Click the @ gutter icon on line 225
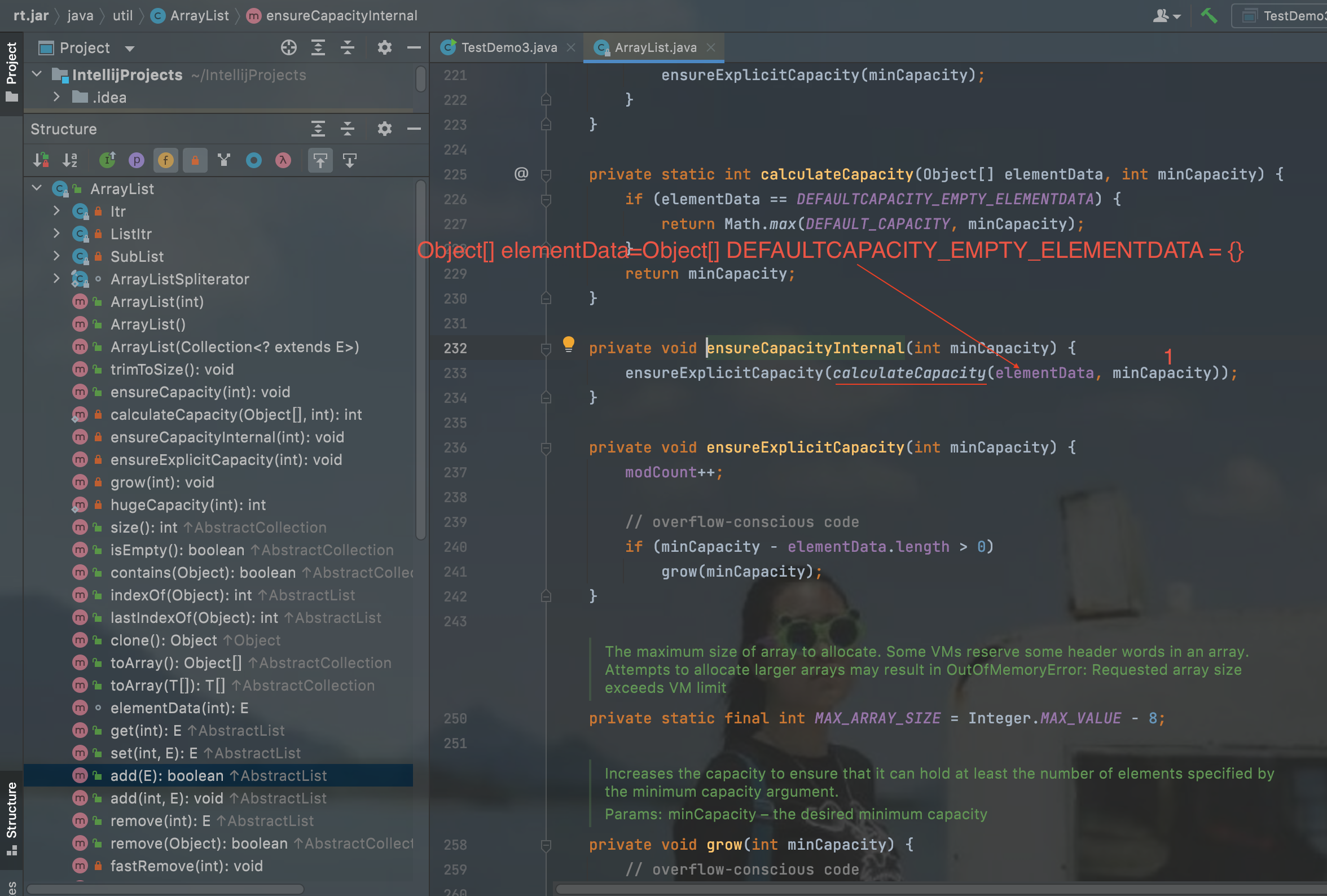This screenshot has height=896, width=1327. tap(521, 174)
